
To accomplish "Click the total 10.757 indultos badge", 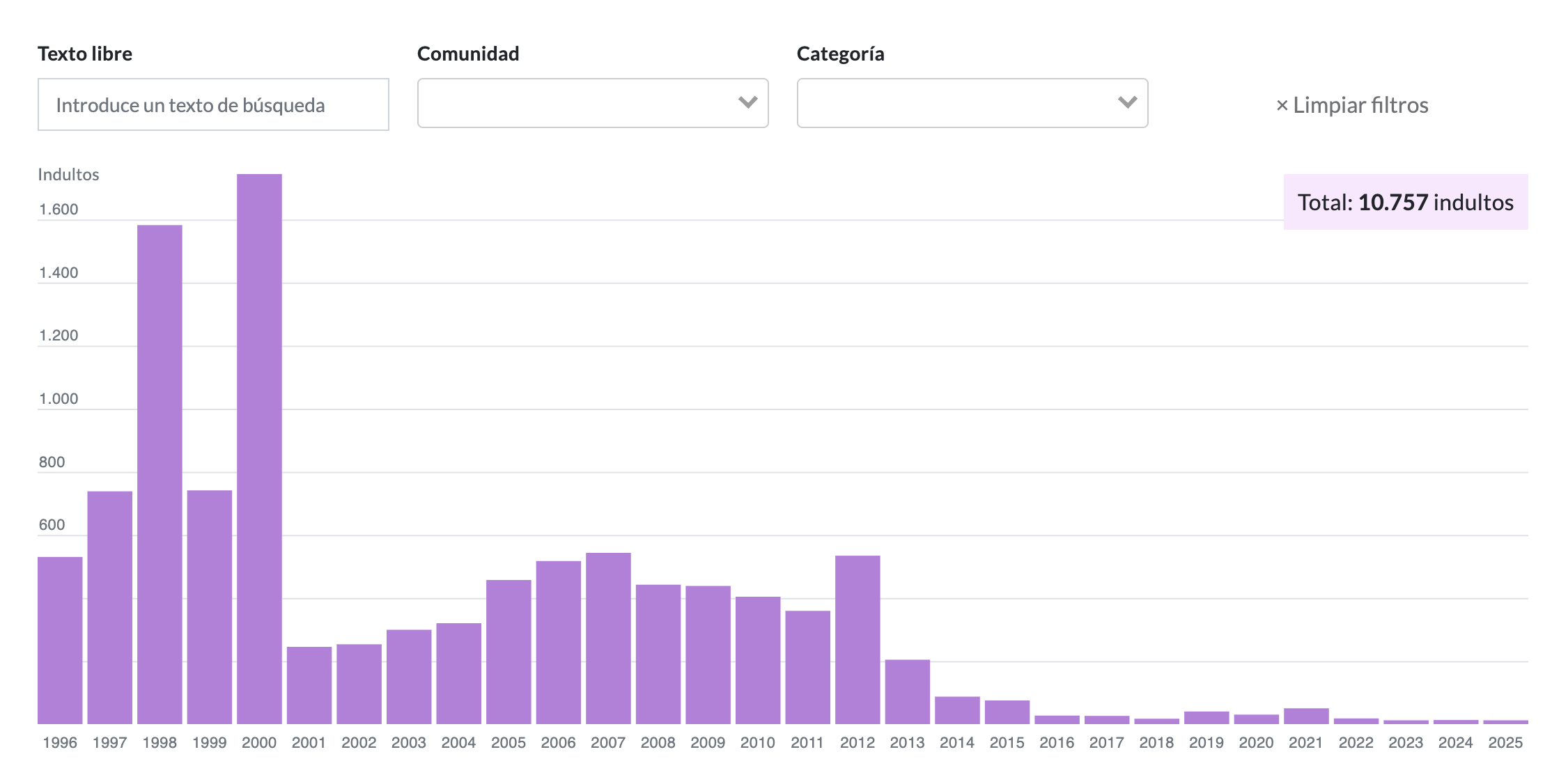I will coord(1405,202).
